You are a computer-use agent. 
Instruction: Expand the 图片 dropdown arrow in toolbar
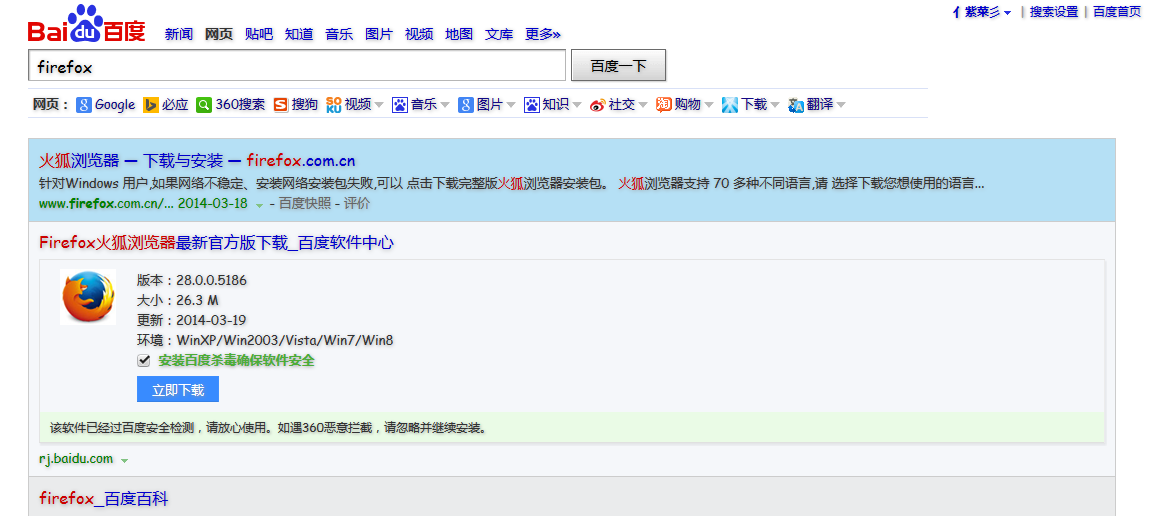click(511, 106)
